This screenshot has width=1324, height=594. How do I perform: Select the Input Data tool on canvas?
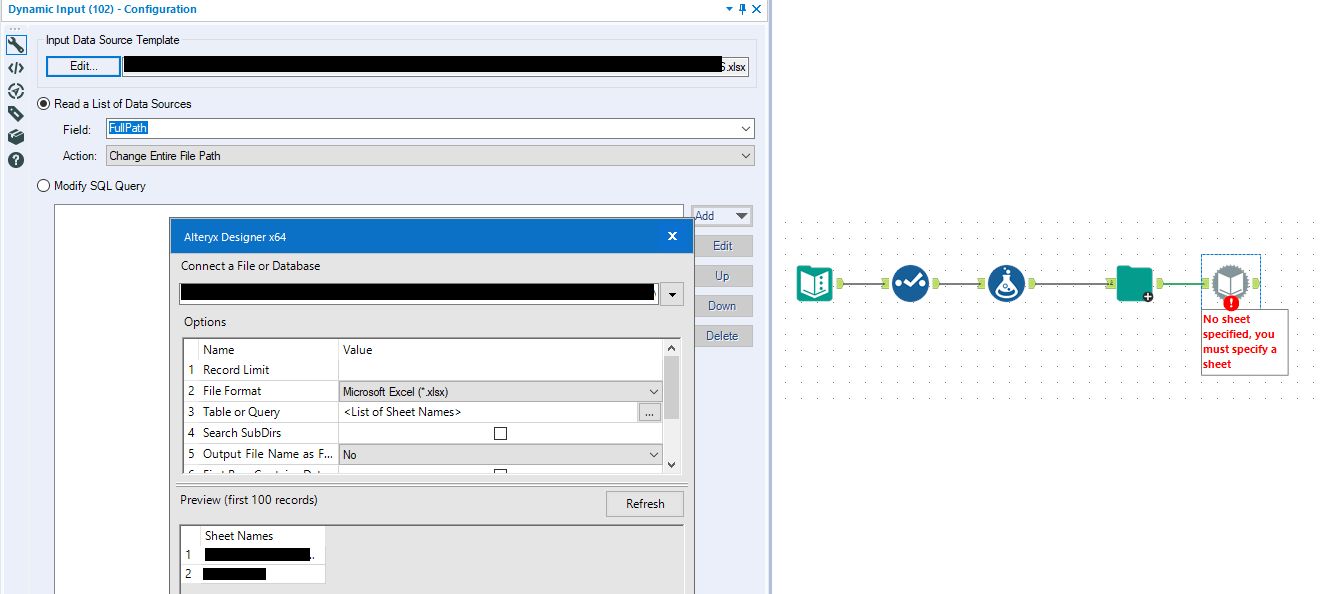click(815, 283)
